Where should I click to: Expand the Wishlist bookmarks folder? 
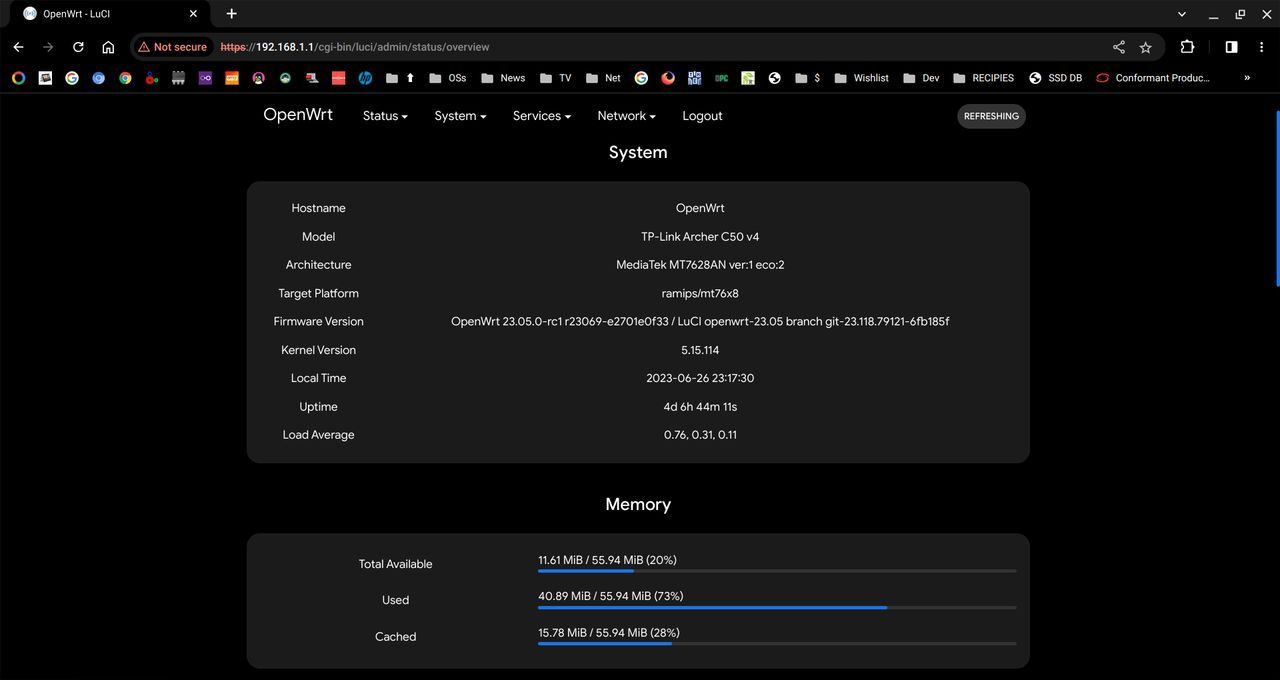coord(861,78)
